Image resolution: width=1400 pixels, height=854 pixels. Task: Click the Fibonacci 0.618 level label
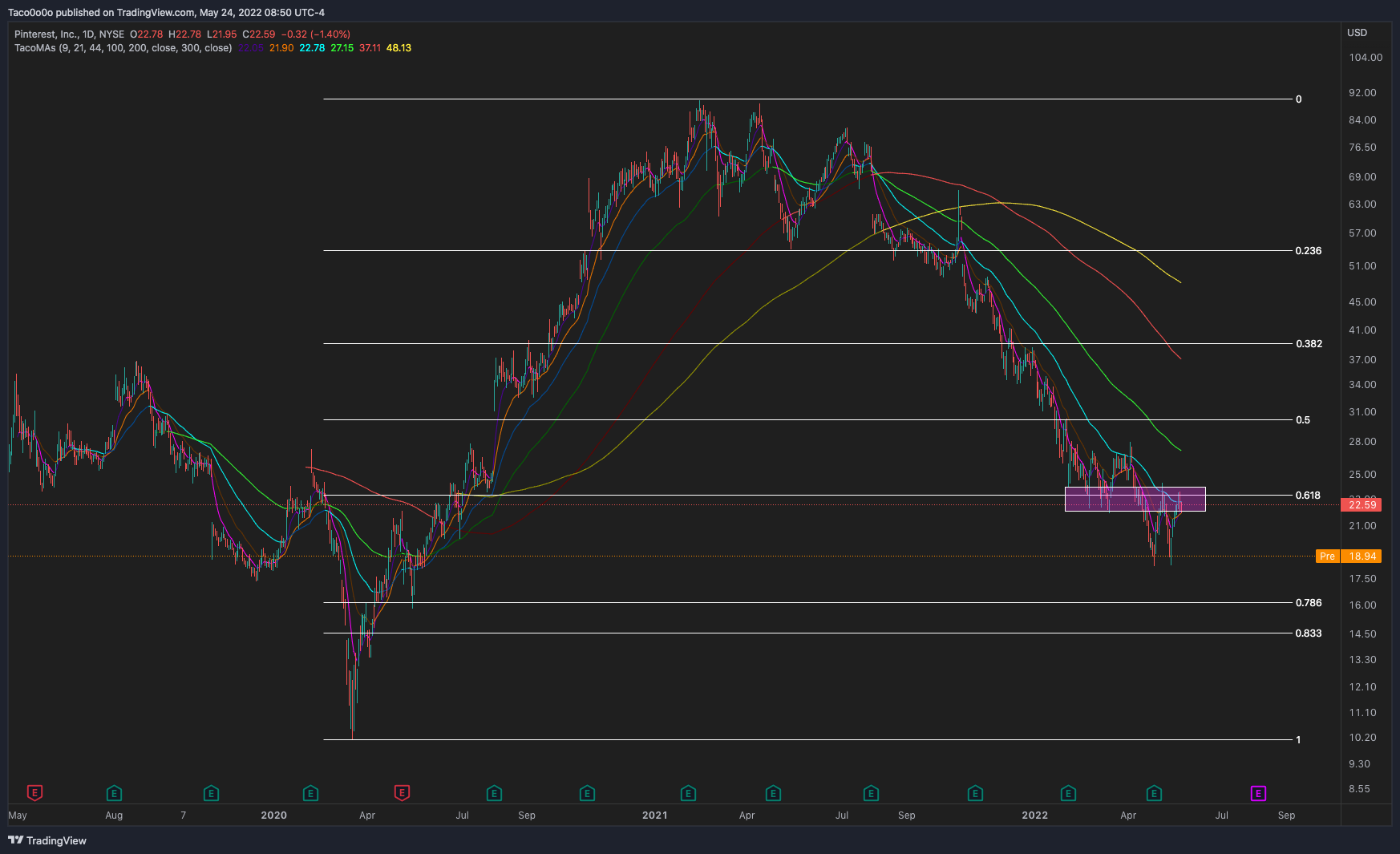coord(1308,496)
